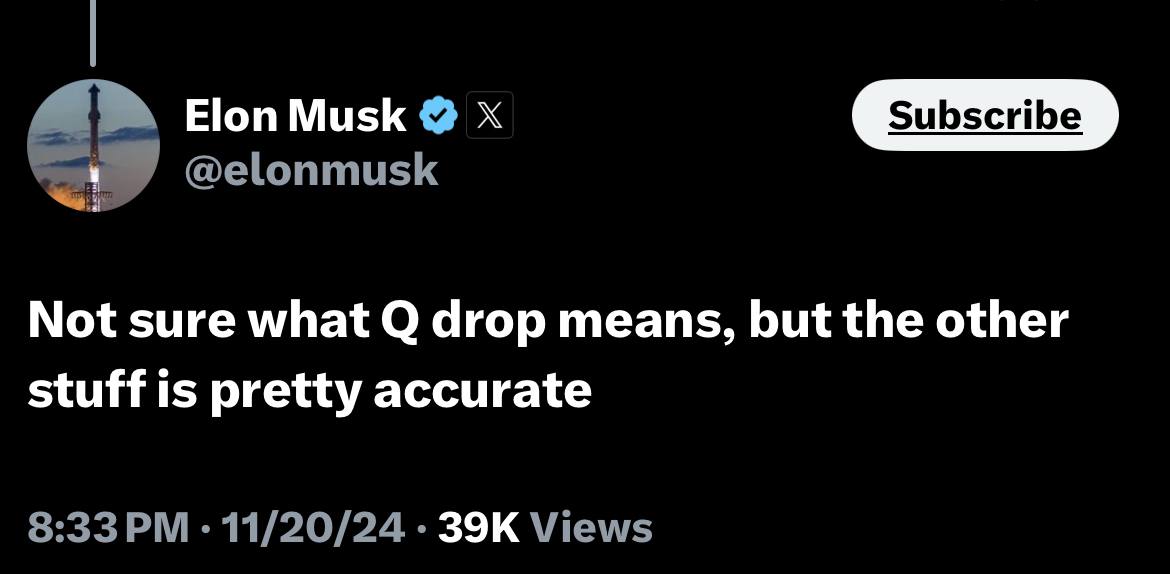Screen dimensions: 1170x574
Task: Click the "stuff is pretty accurate" text line
Action: 309,391
